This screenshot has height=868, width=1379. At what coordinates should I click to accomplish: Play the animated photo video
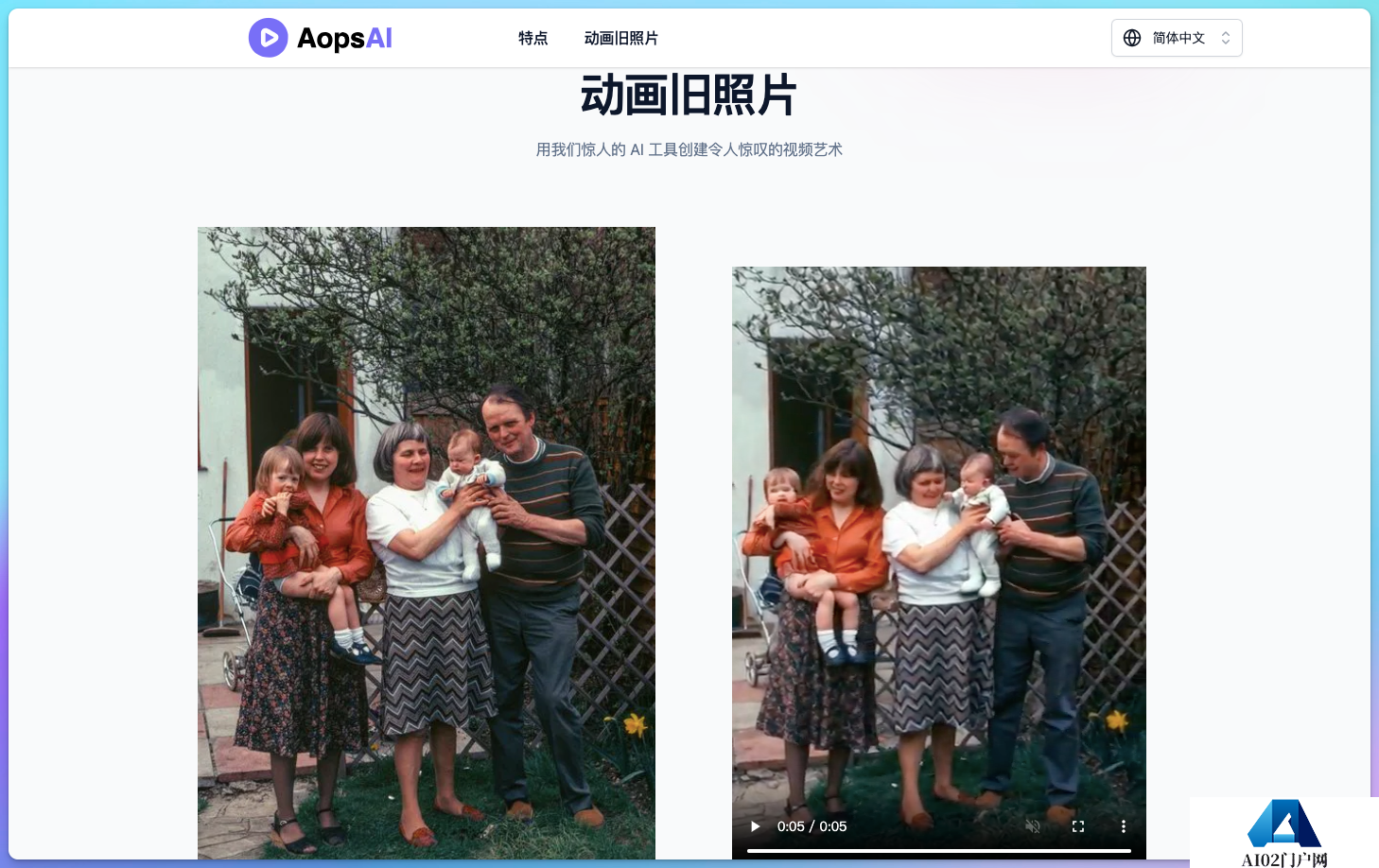pyautogui.click(x=755, y=826)
